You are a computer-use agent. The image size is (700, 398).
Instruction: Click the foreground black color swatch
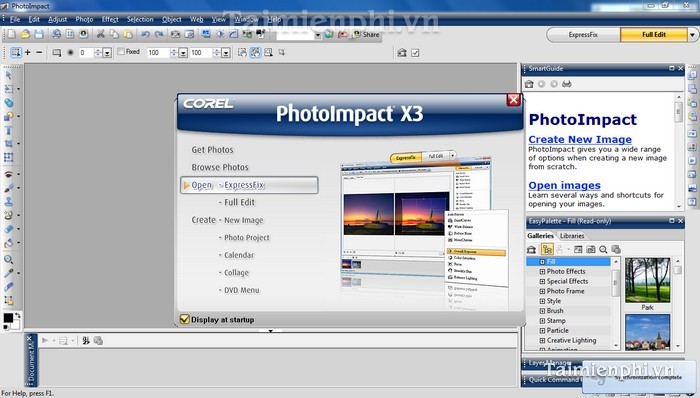(8, 318)
